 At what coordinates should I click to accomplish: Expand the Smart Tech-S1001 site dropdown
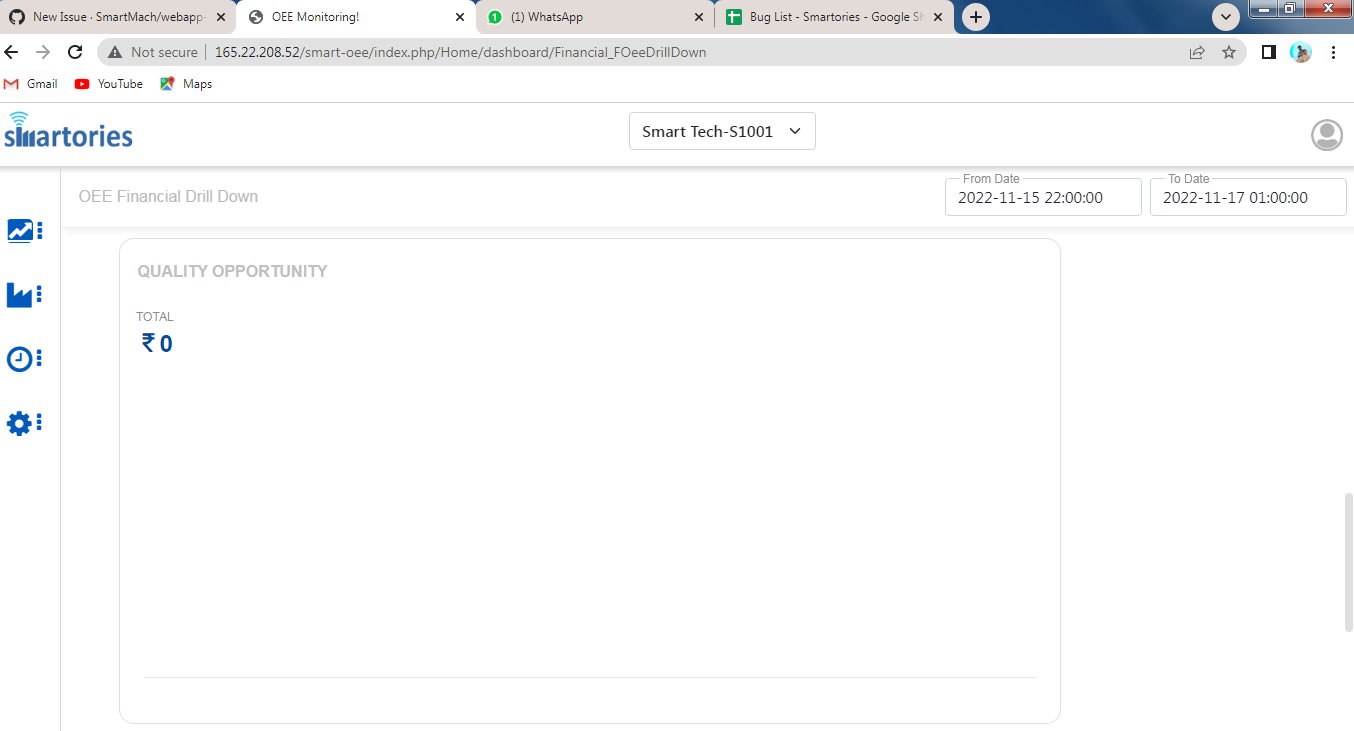(722, 131)
